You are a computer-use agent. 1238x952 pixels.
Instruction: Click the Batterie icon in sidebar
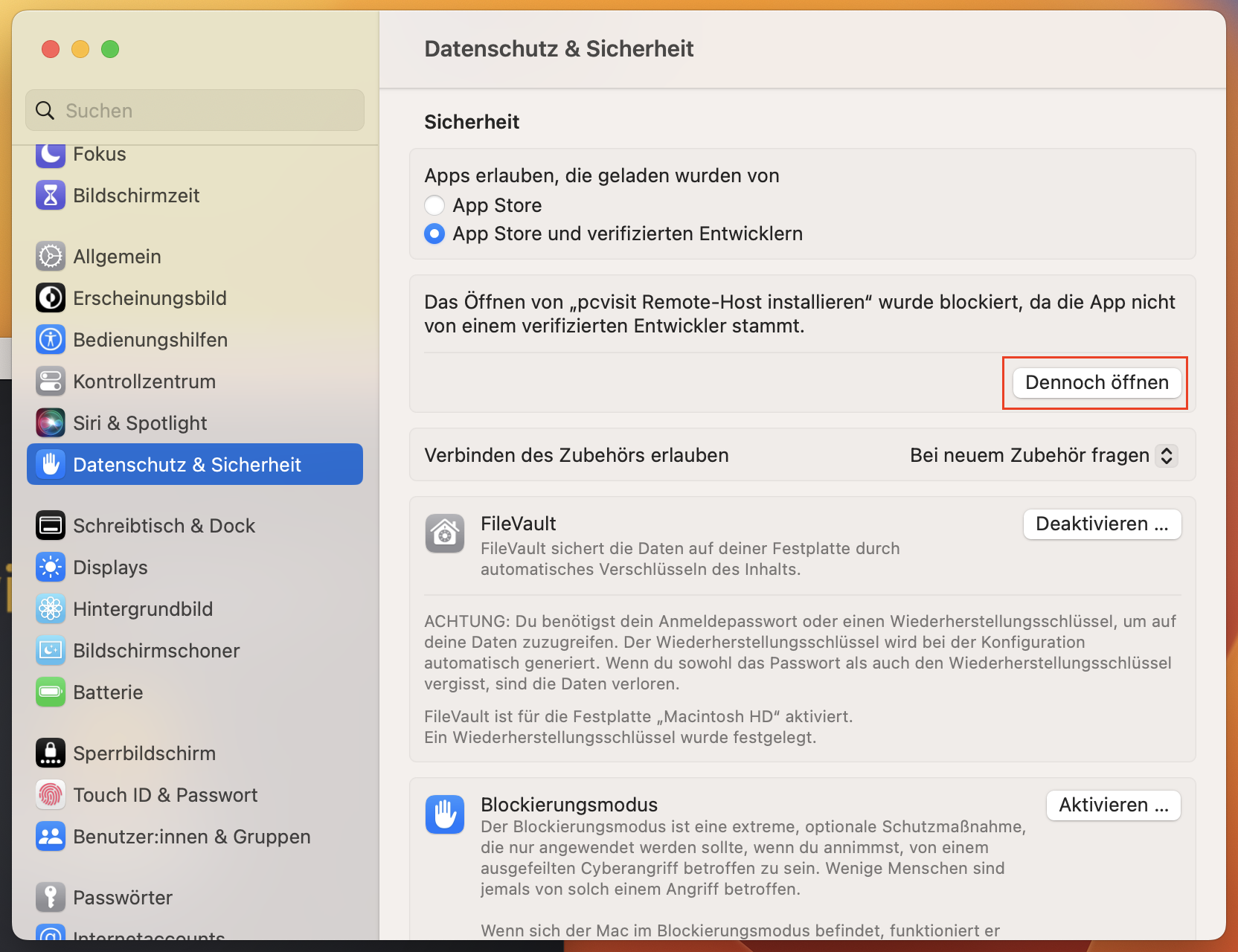[x=51, y=692]
